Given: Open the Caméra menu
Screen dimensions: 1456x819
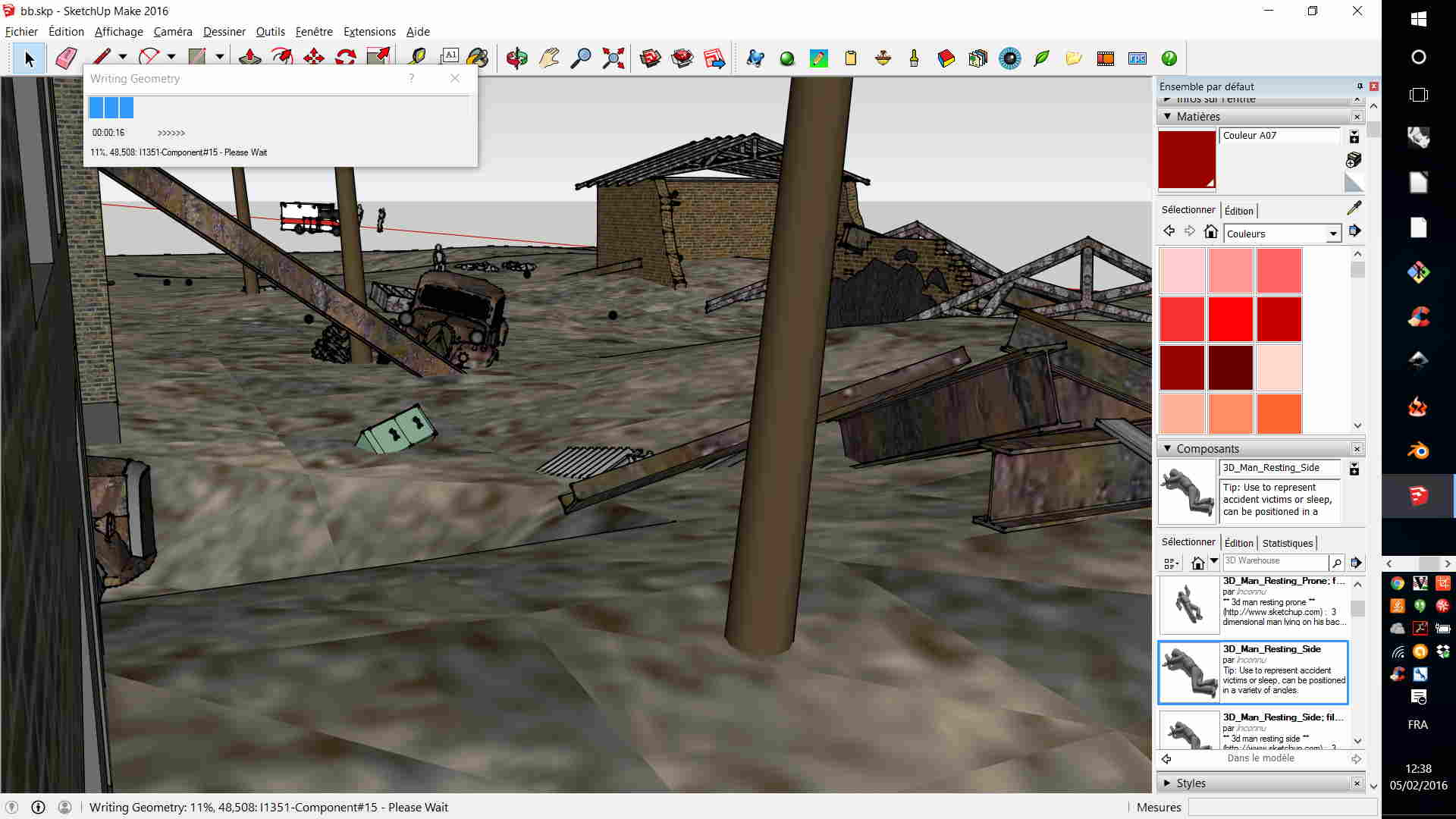Looking at the screenshot, I should (173, 31).
